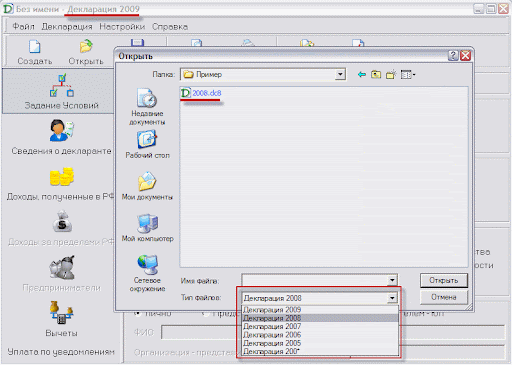Click the Открыть button in dialog
Image resolution: width=512 pixels, height=365 pixels.
(x=444, y=280)
